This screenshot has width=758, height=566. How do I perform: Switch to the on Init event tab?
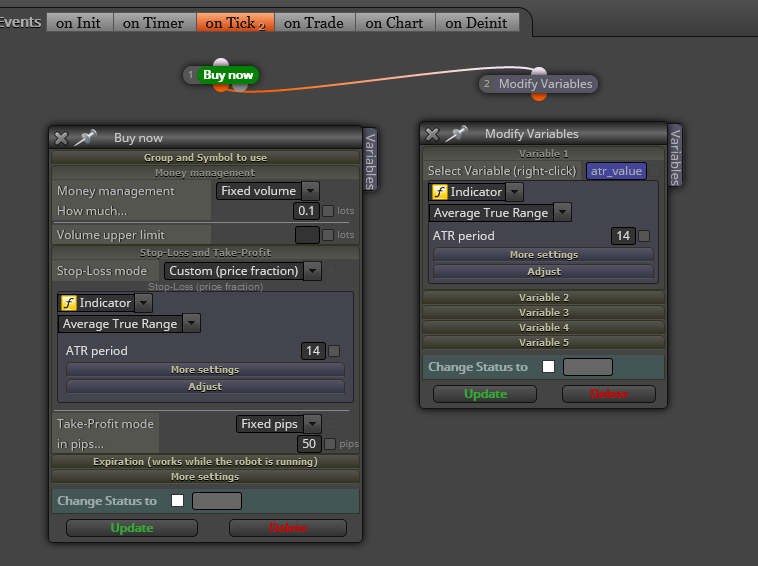pos(78,23)
